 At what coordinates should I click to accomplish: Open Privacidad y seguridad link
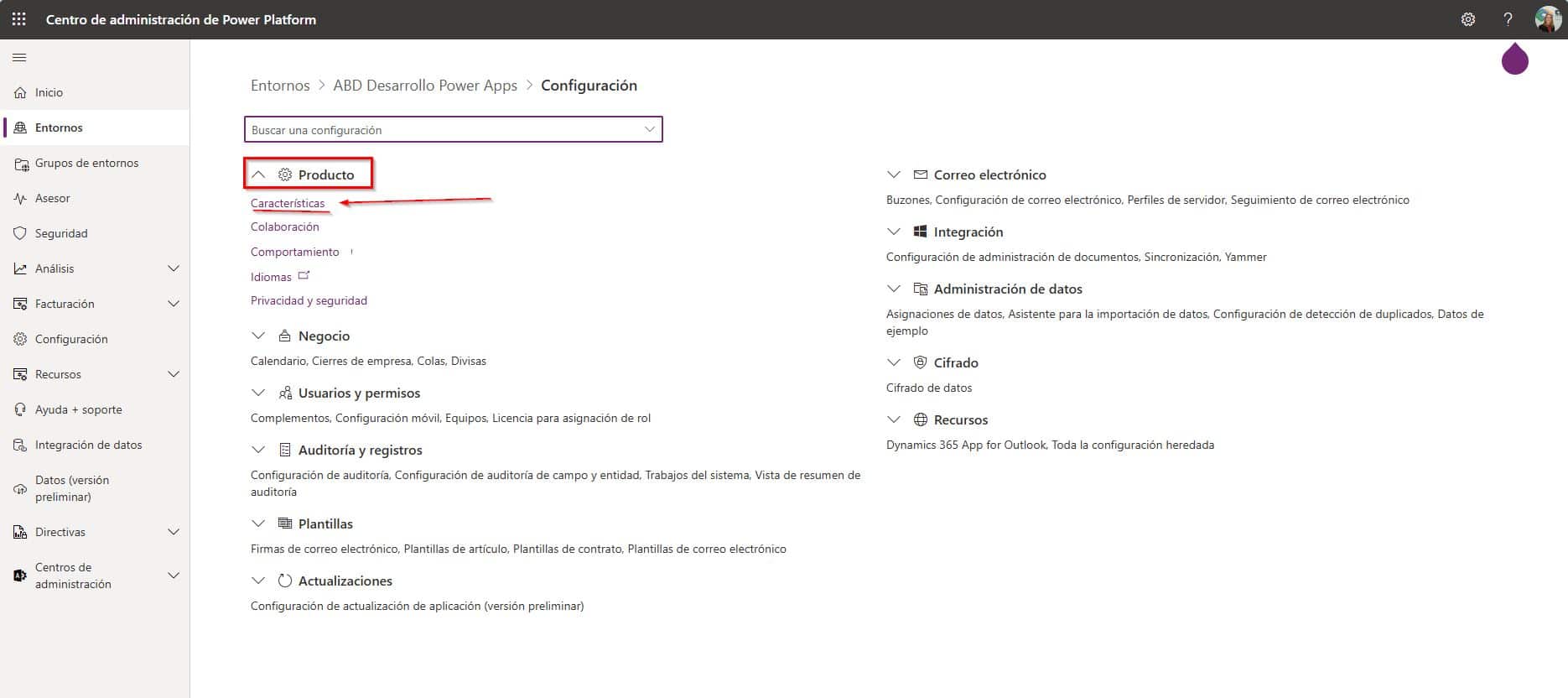(309, 300)
